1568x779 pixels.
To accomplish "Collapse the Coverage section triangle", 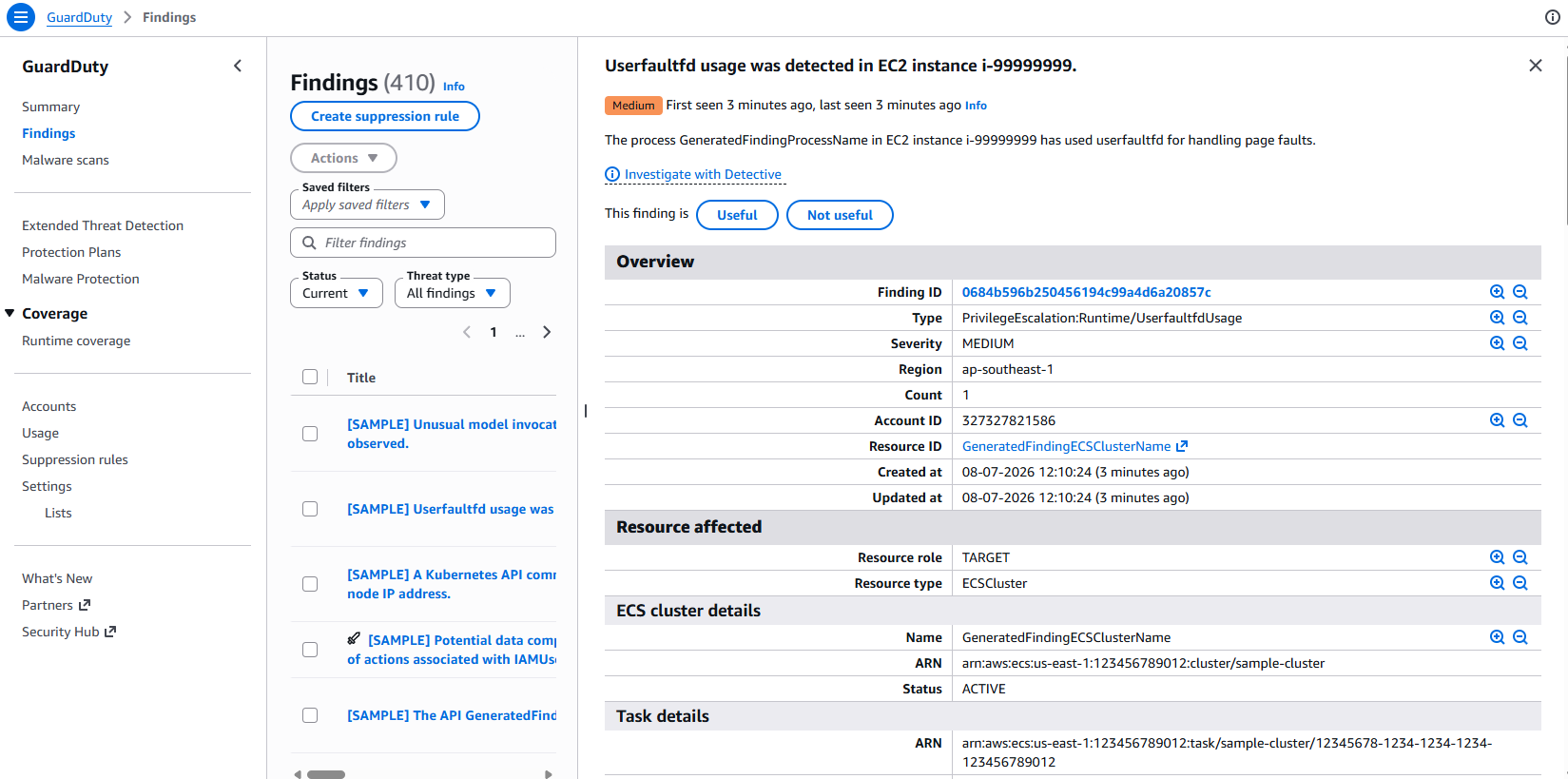I will [x=10, y=313].
